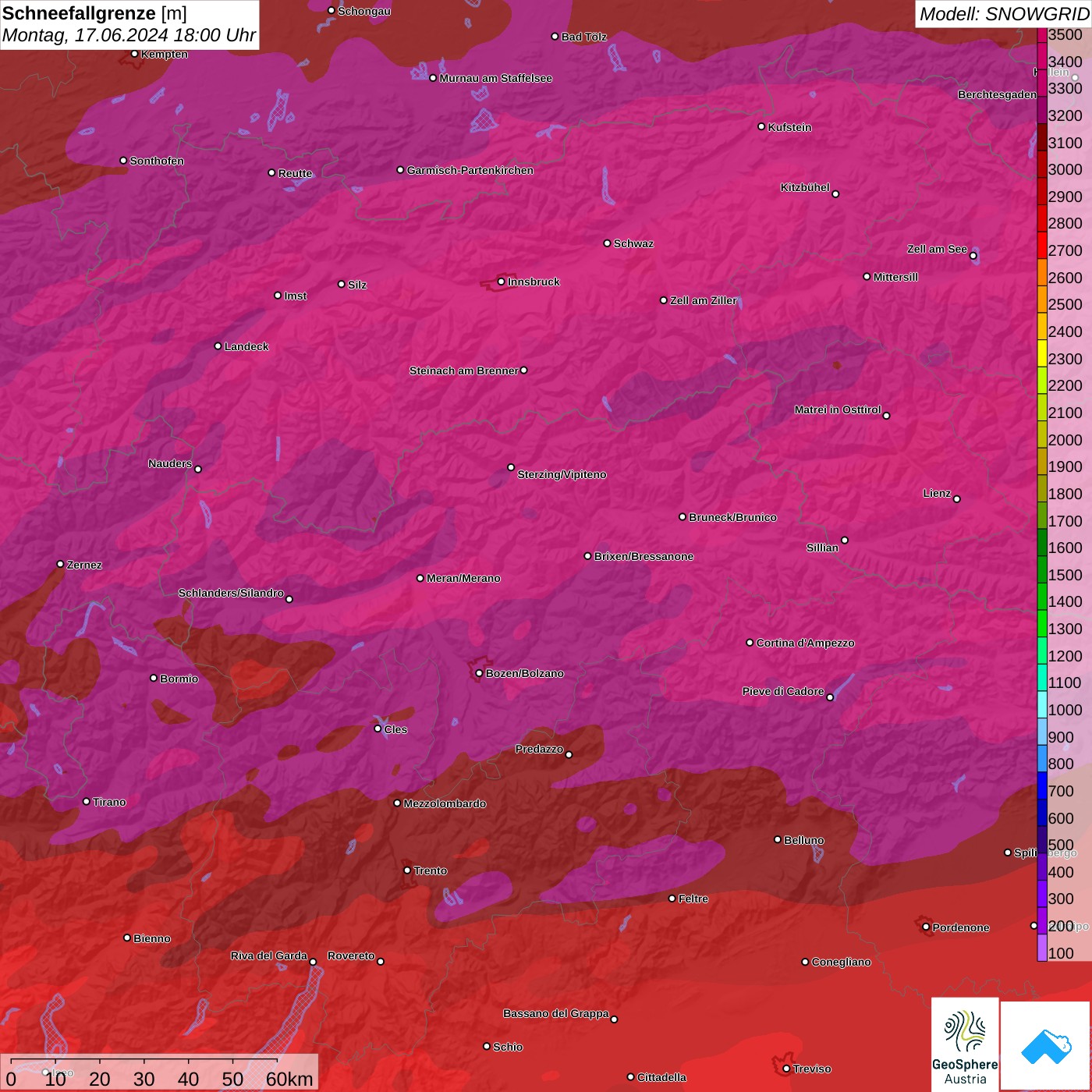Click the Matrei in Osttirol label
The image size is (1092, 1092).
pyautogui.click(x=838, y=409)
